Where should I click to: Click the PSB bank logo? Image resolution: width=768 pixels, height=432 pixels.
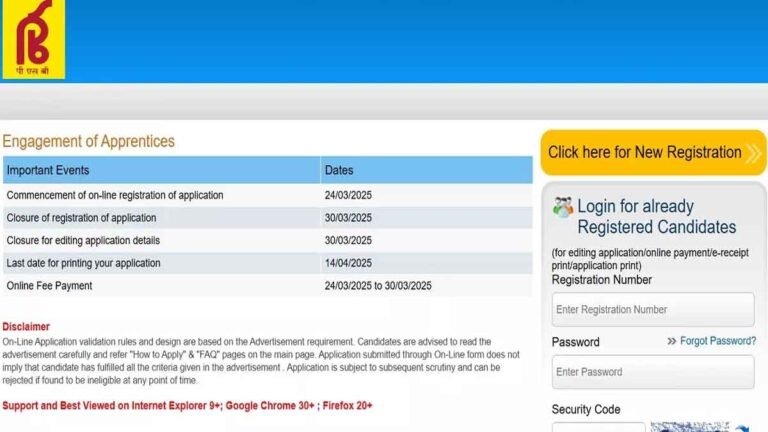33,39
